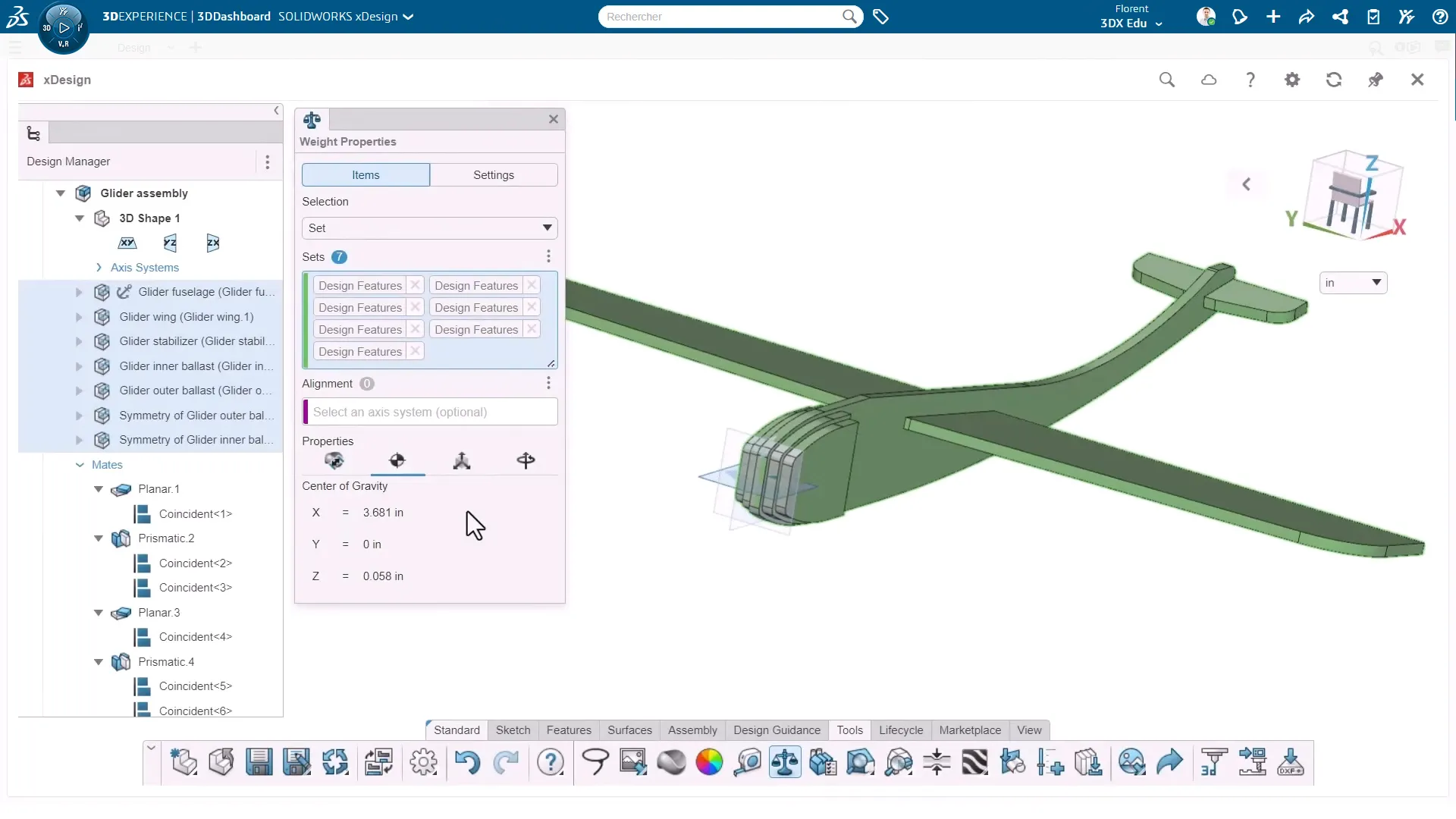Click the Select an axis system input field

(428, 412)
